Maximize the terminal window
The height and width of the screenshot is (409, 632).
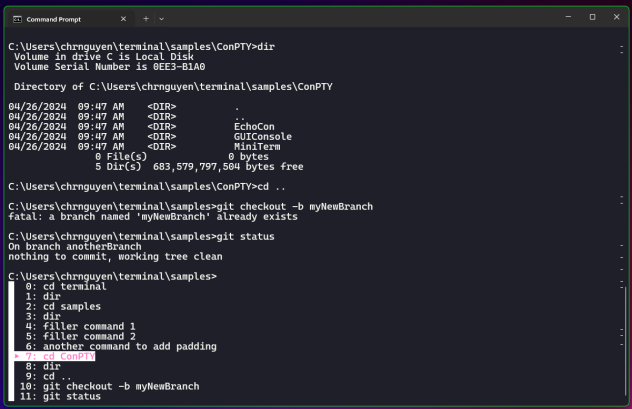[592, 17]
